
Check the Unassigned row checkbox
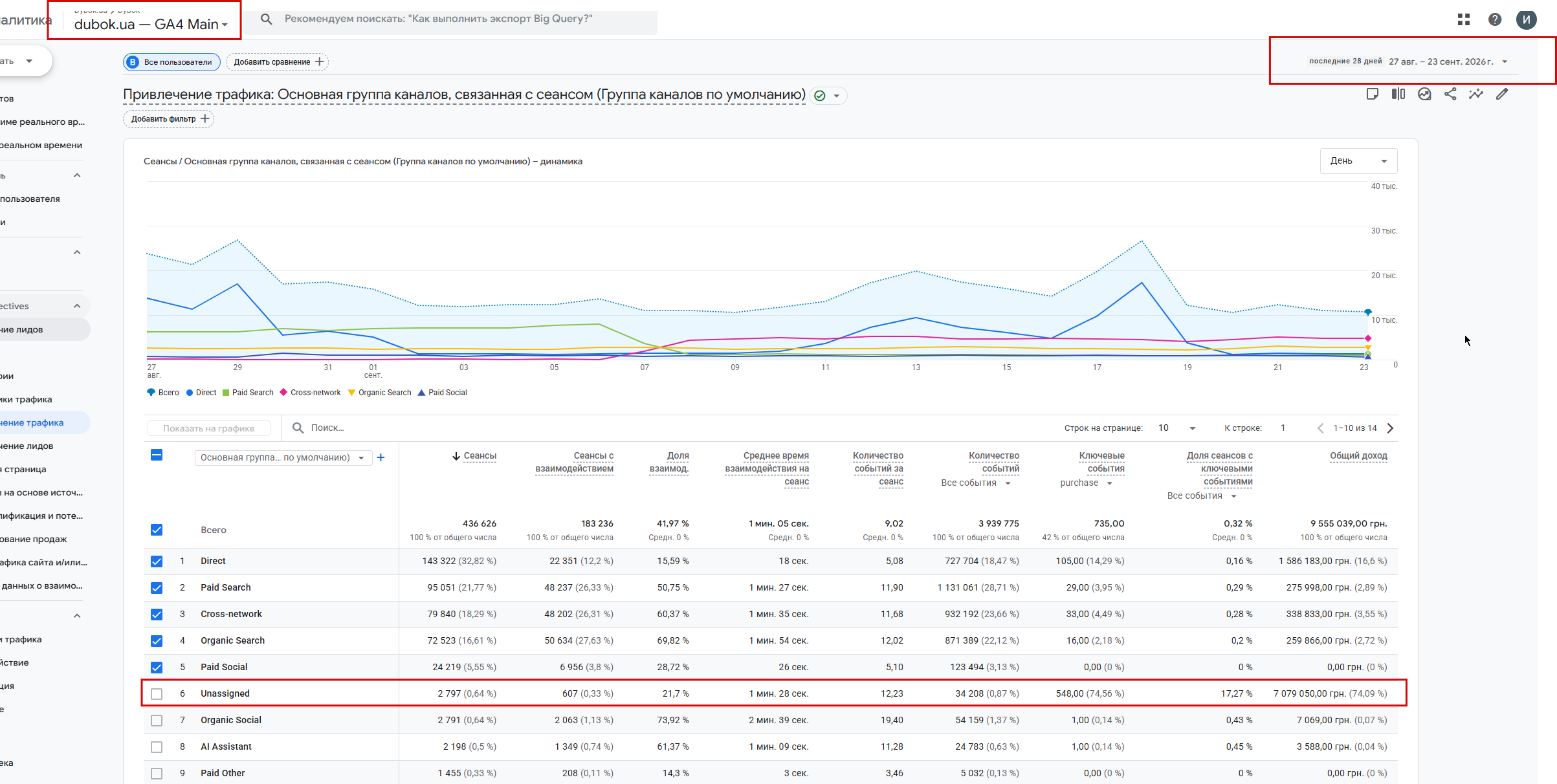(157, 693)
